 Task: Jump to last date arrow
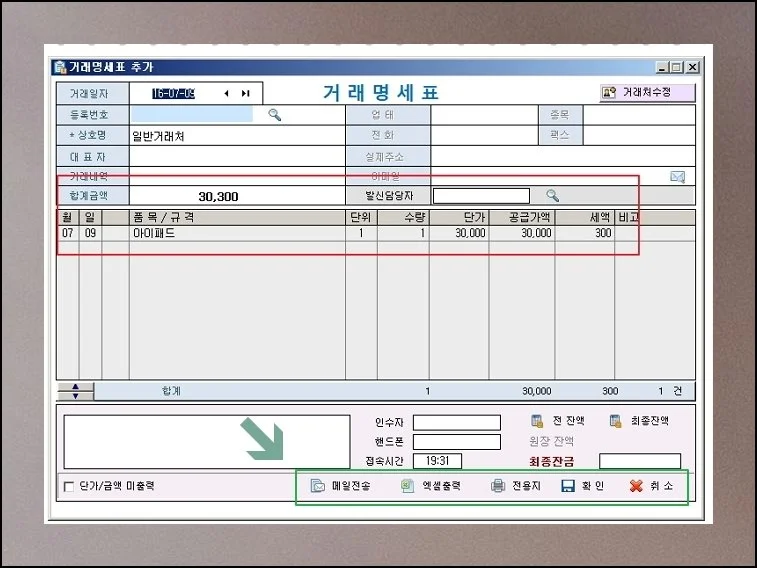point(246,93)
